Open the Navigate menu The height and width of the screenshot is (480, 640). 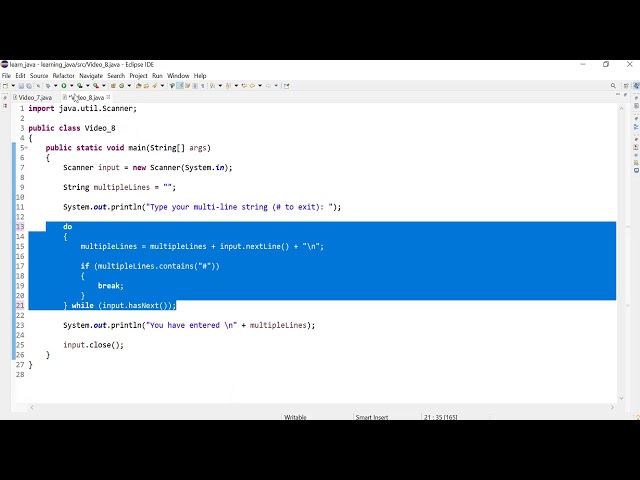(91, 76)
